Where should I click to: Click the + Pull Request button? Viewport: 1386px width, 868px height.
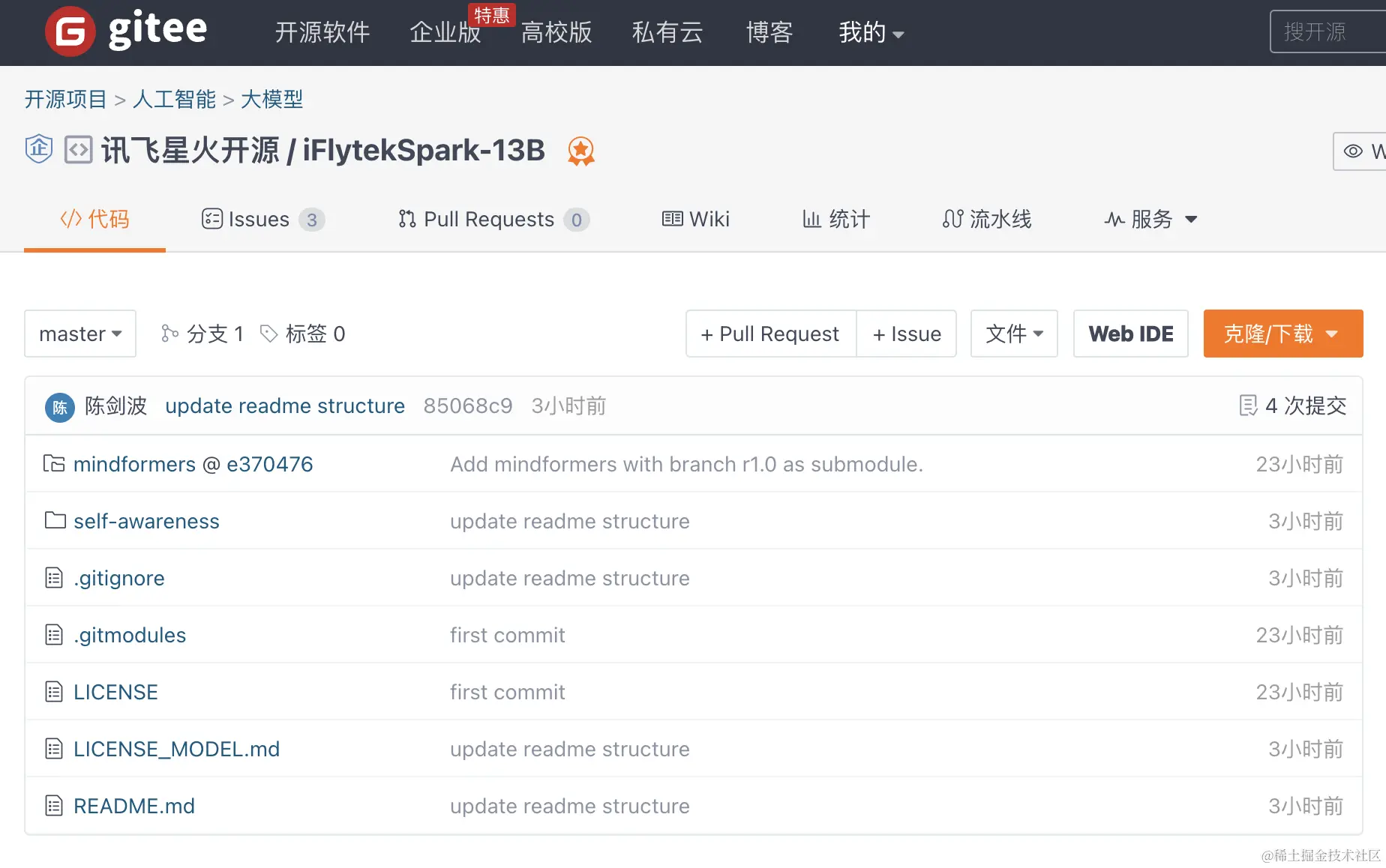771,334
